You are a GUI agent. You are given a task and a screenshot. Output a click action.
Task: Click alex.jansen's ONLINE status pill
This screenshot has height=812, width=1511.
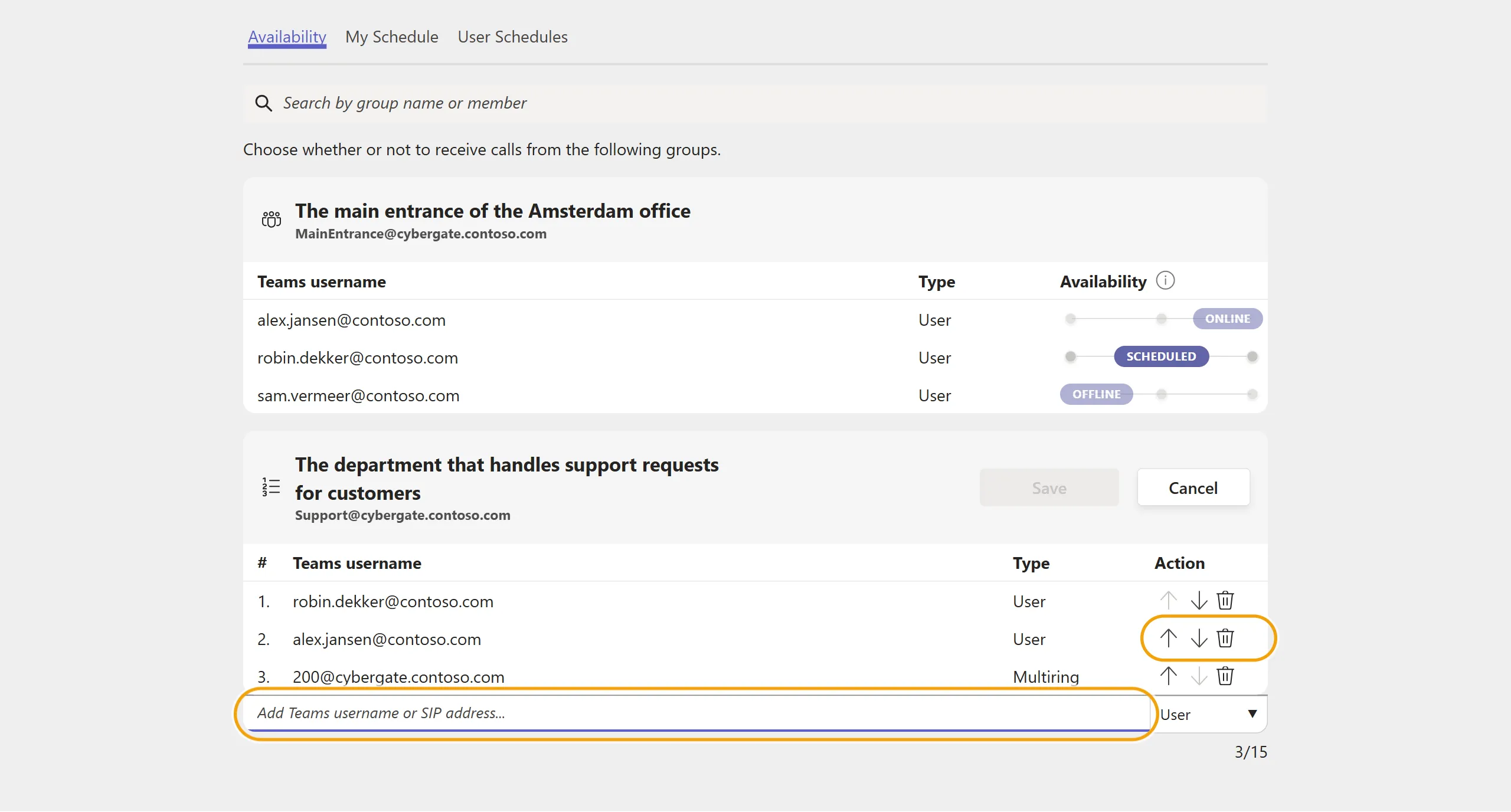[1228, 319]
